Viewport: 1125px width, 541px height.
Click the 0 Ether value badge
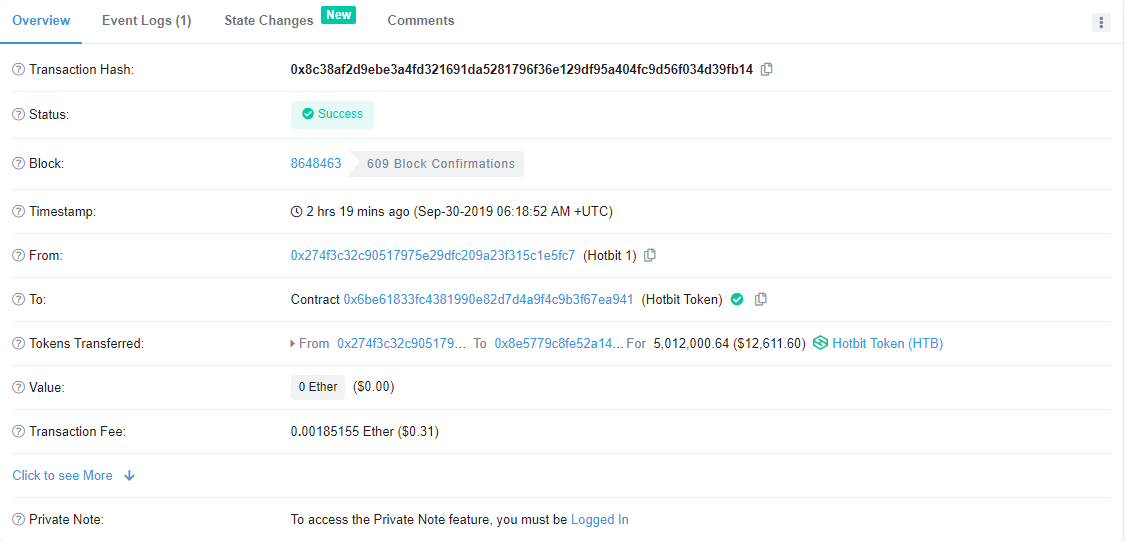[318, 387]
